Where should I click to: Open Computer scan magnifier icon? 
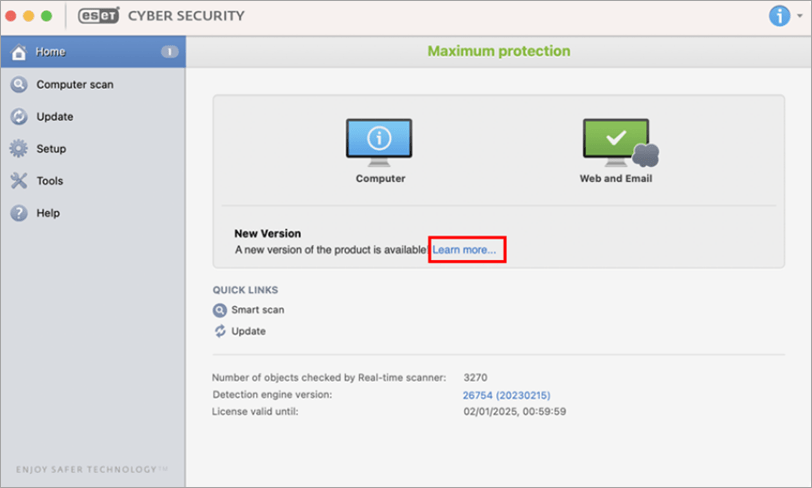coord(19,84)
